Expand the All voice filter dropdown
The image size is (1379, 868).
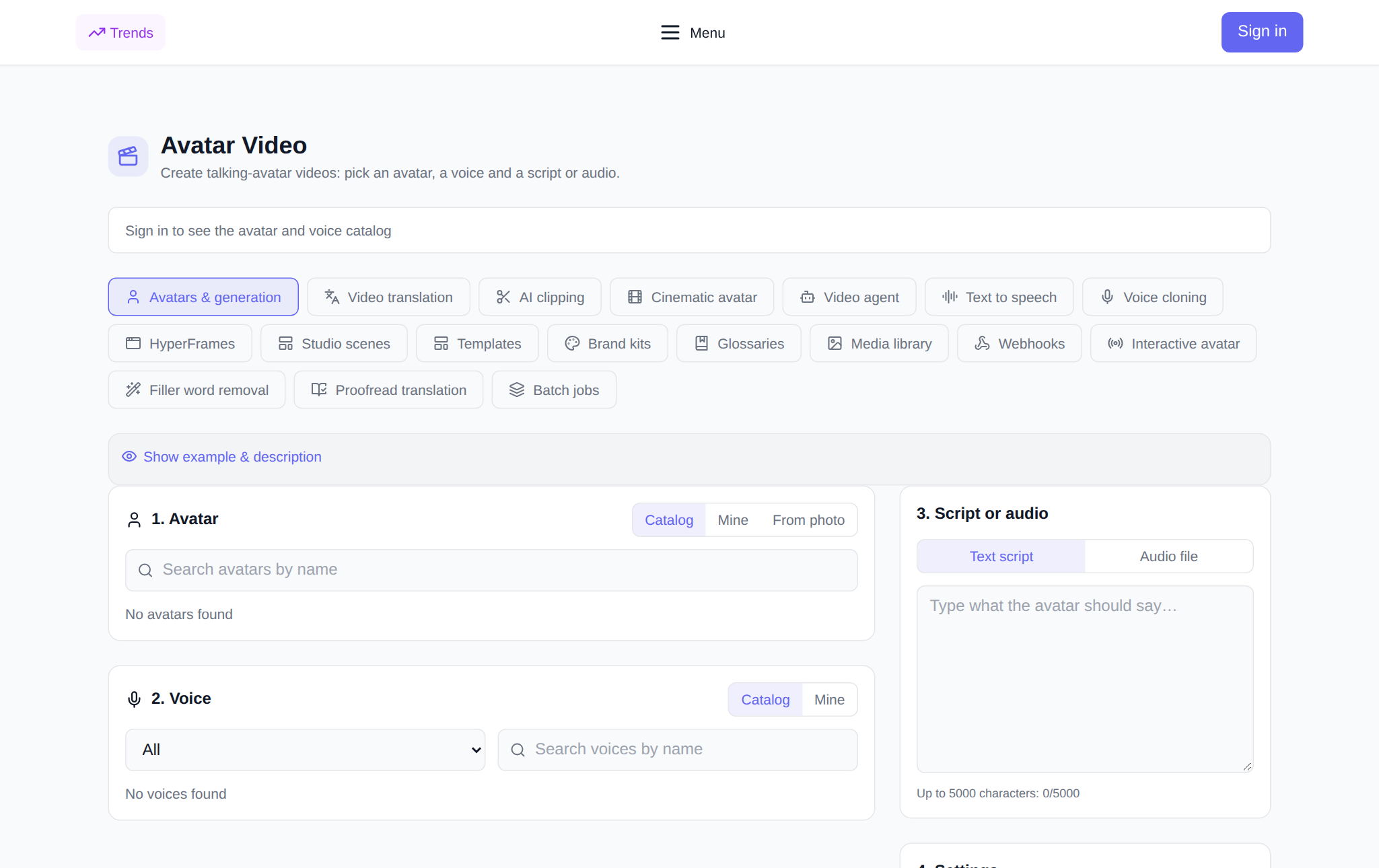click(x=305, y=750)
